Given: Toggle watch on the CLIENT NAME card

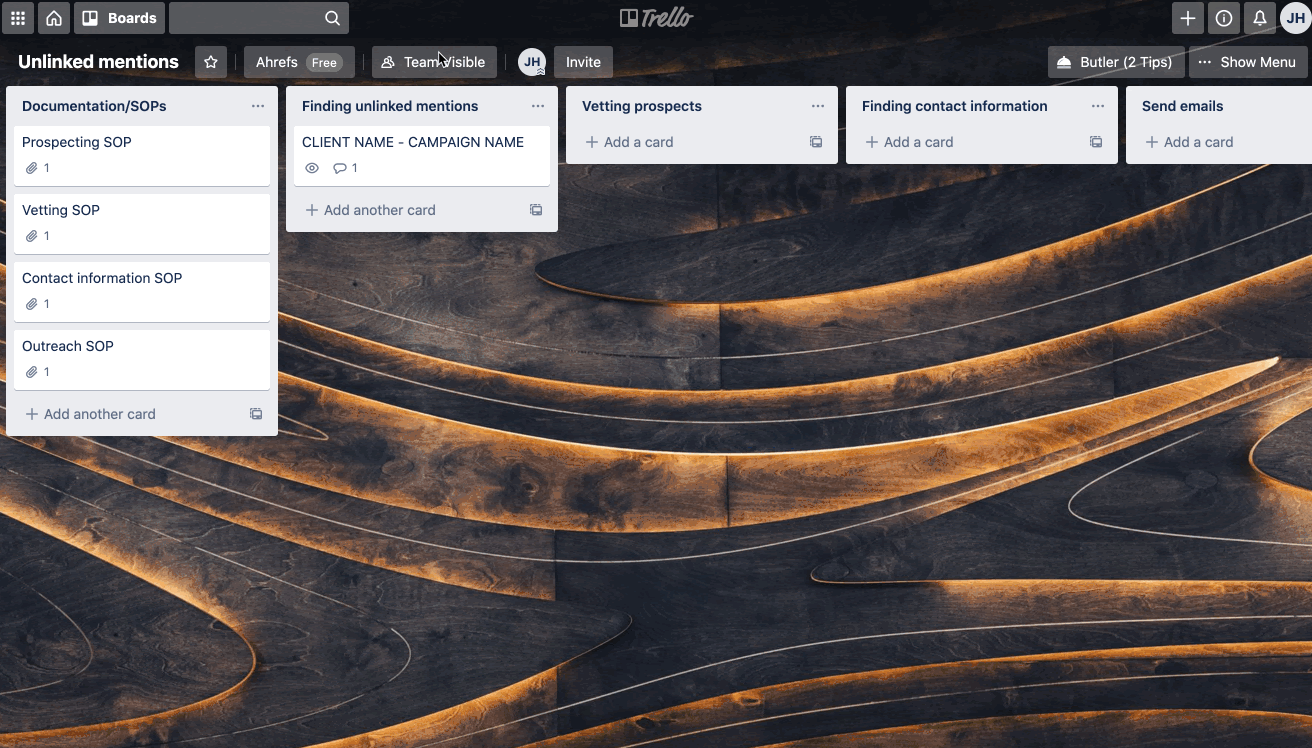Looking at the screenshot, I should point(311,167).
